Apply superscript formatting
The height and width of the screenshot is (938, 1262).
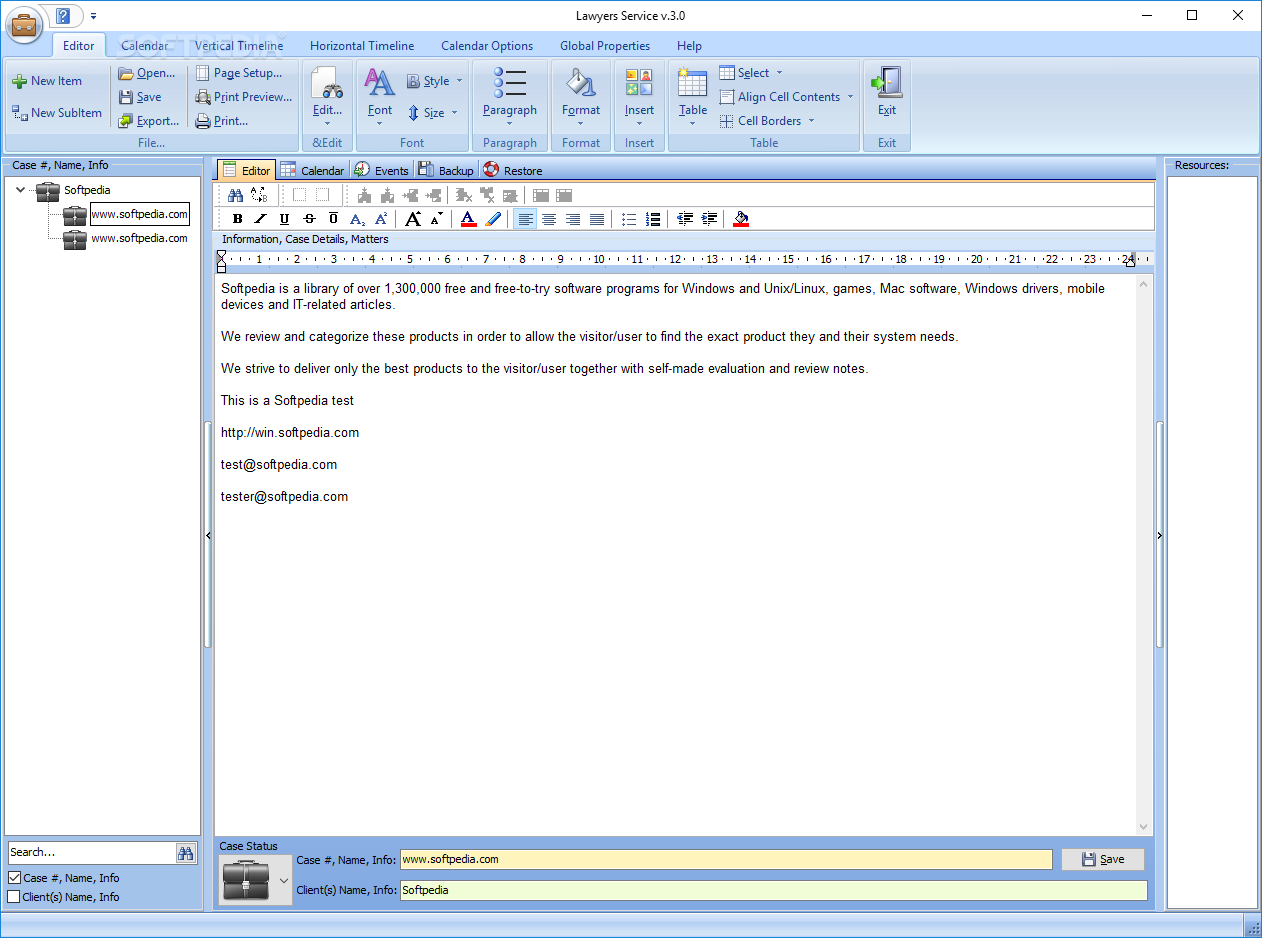pyautogui.click(x=381, y=219)
